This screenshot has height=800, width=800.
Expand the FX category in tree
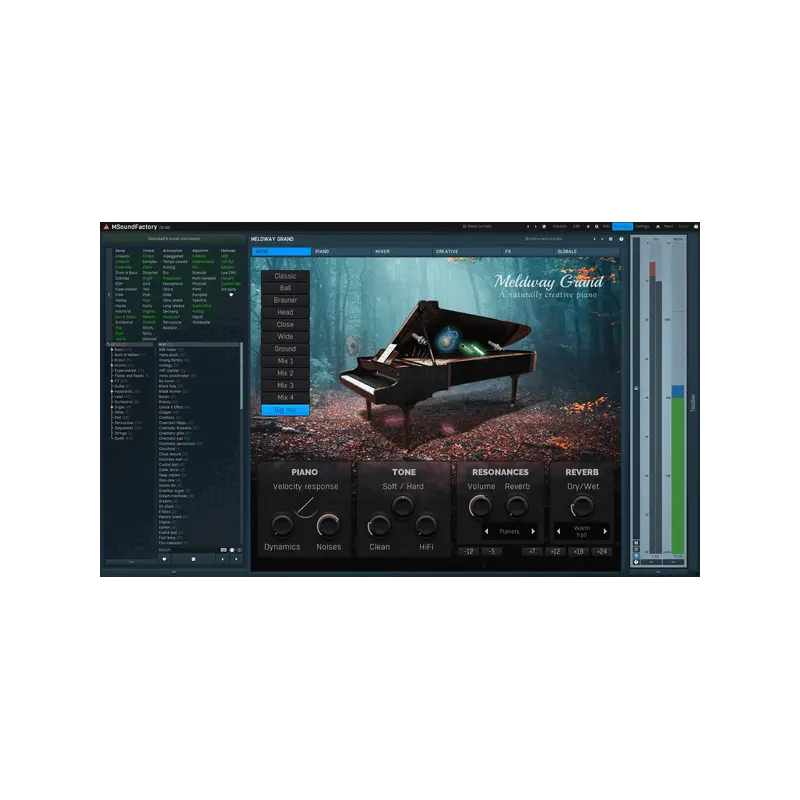coord(112,381)
